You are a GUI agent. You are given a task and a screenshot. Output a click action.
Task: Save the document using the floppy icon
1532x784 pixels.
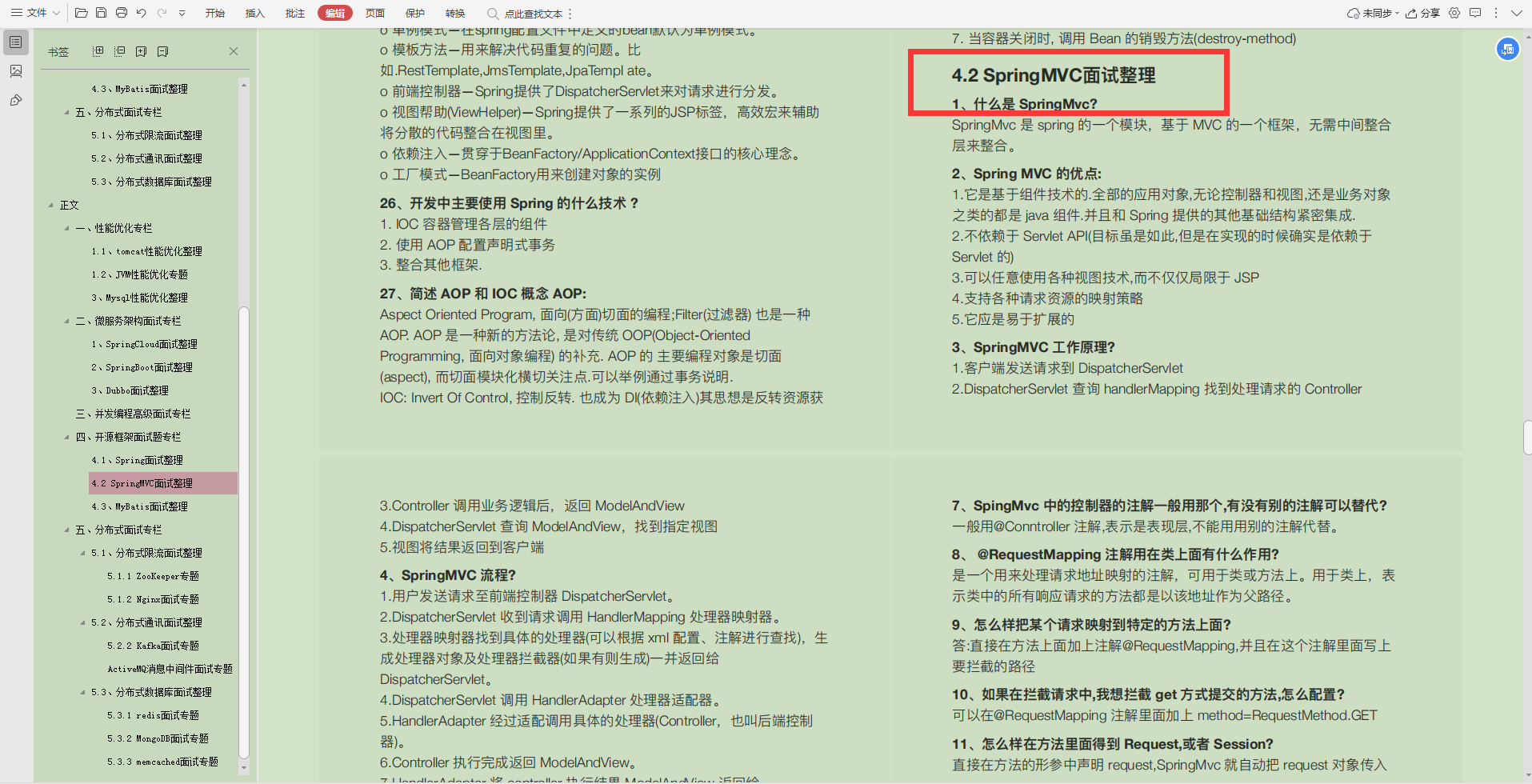point(101,13)
